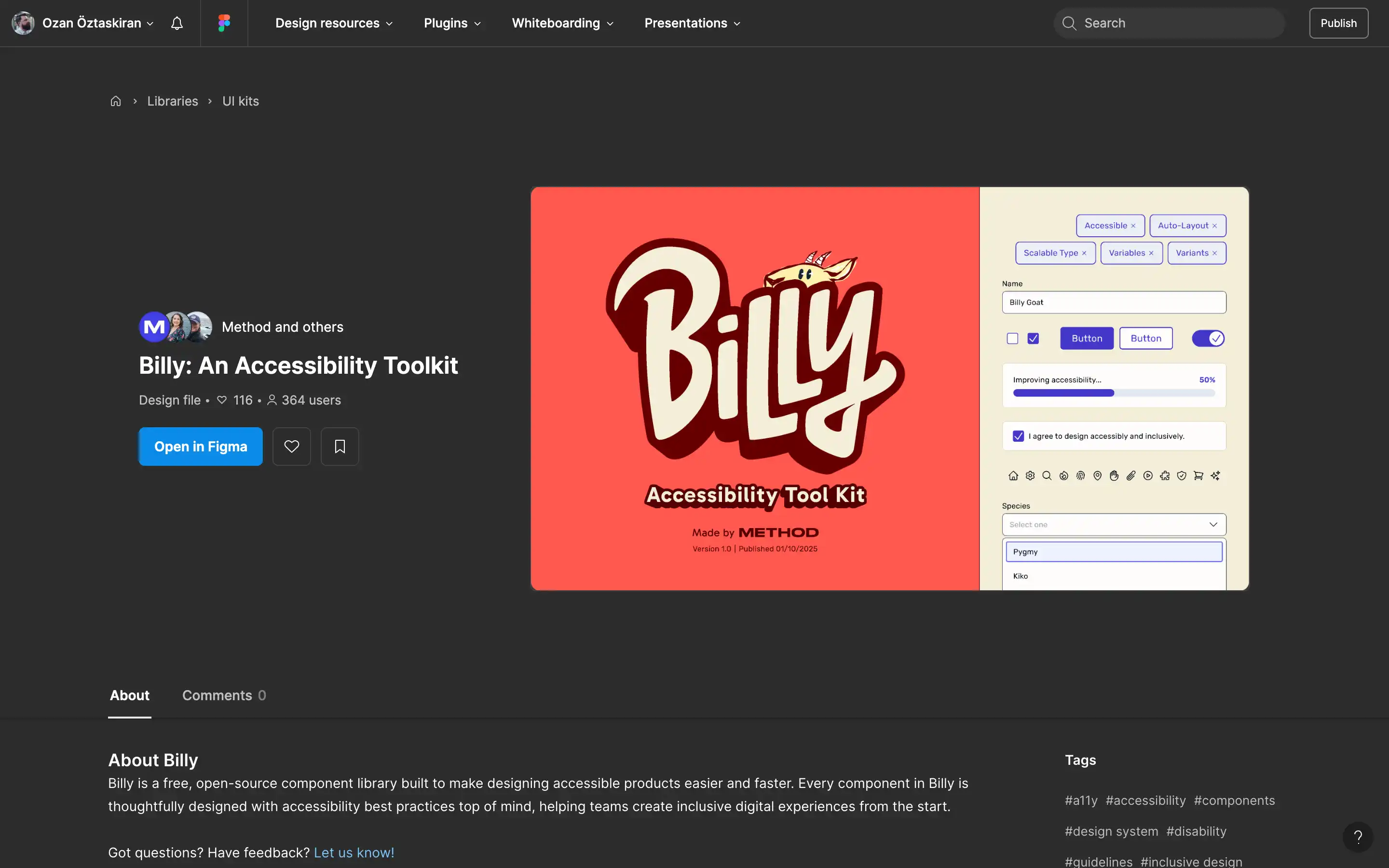Viewport: 1389px width, 868px height.
Task: Navigate to UI kits breadcrumb
Action: click(241, 101)
